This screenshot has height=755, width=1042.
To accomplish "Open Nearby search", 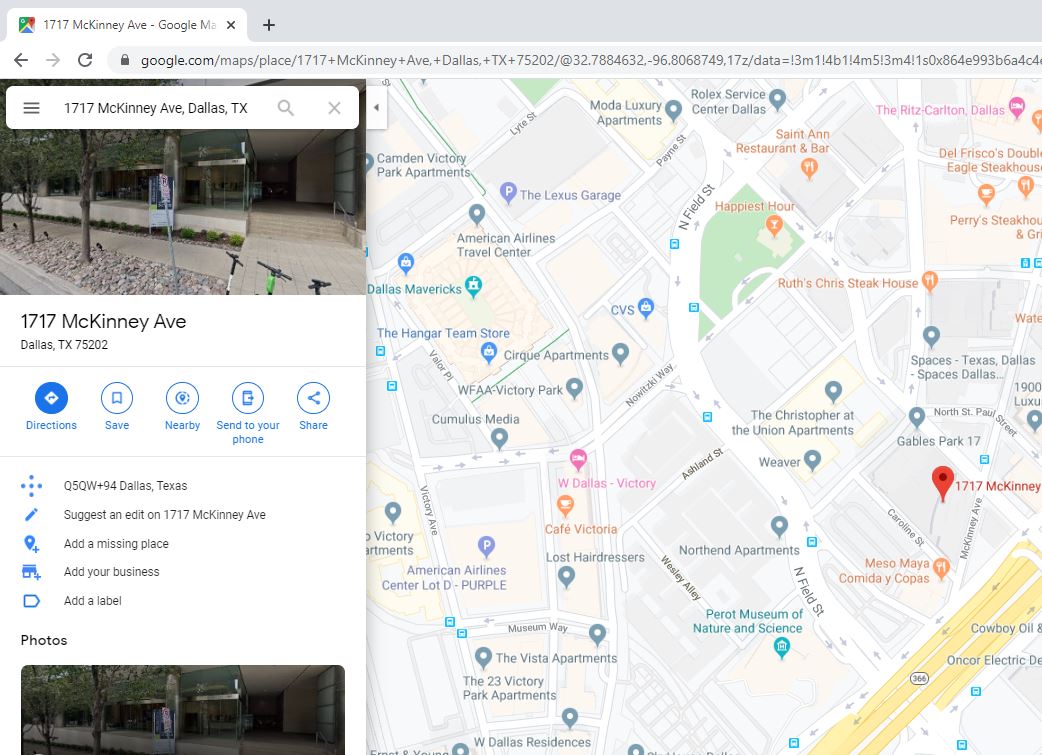I will [182, 407].
